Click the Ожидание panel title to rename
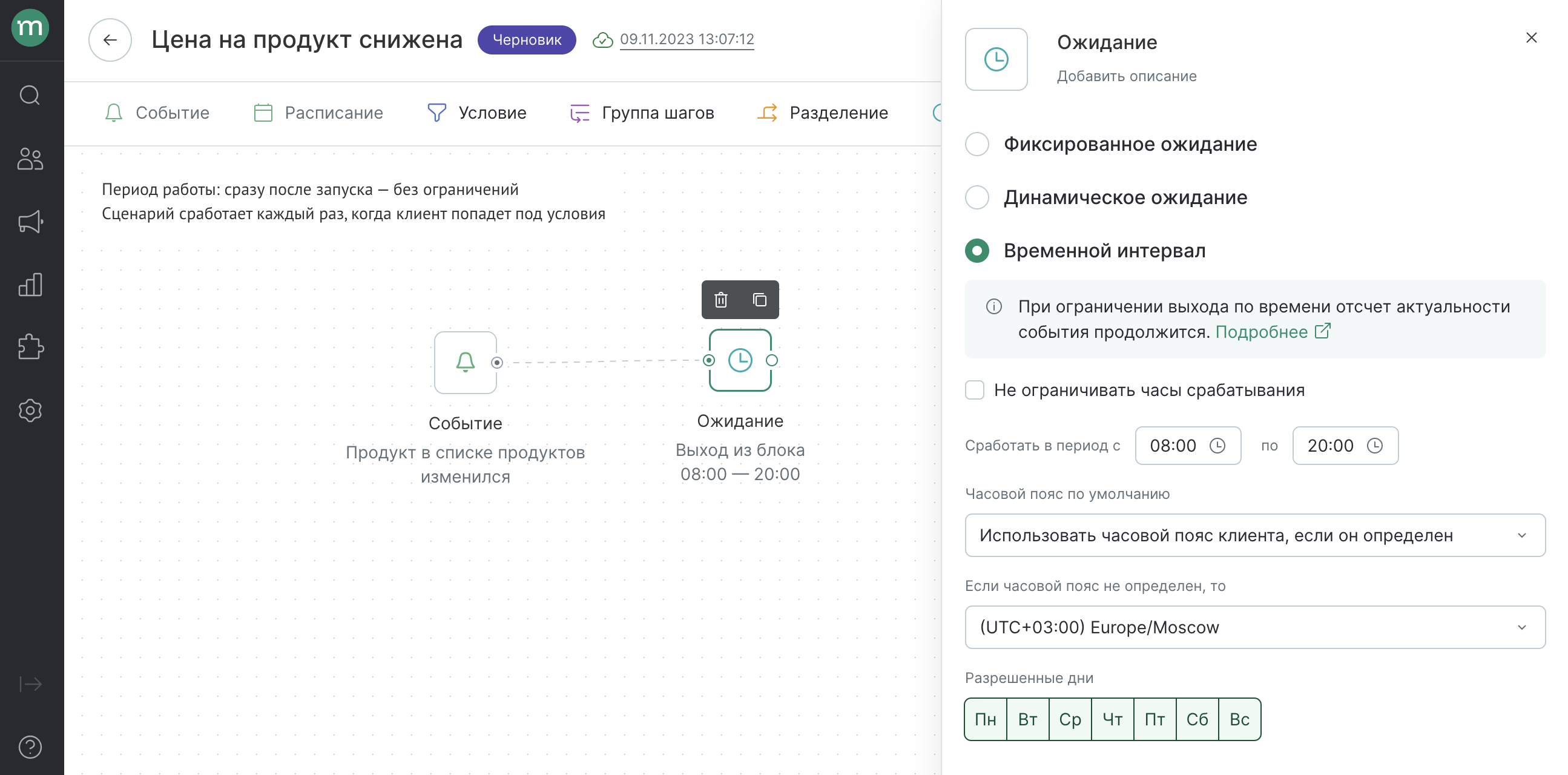 coord(1107,42)
